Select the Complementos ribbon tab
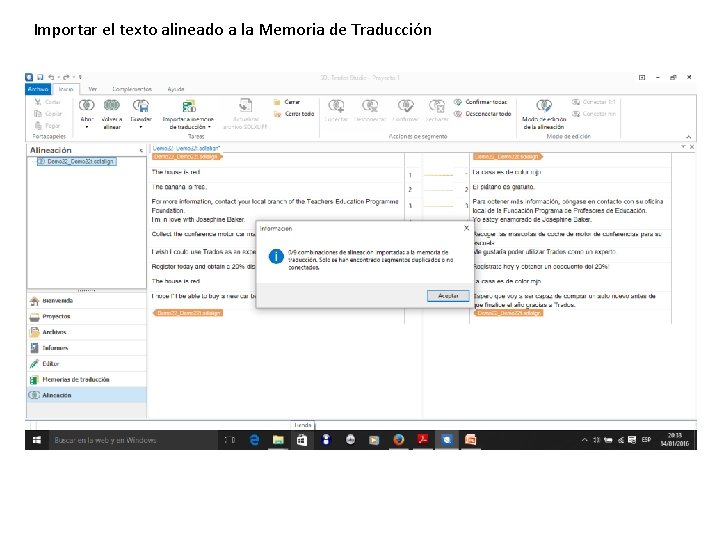Image resolution: width=720 pixels, height=540 pixels. coord(132,90)
